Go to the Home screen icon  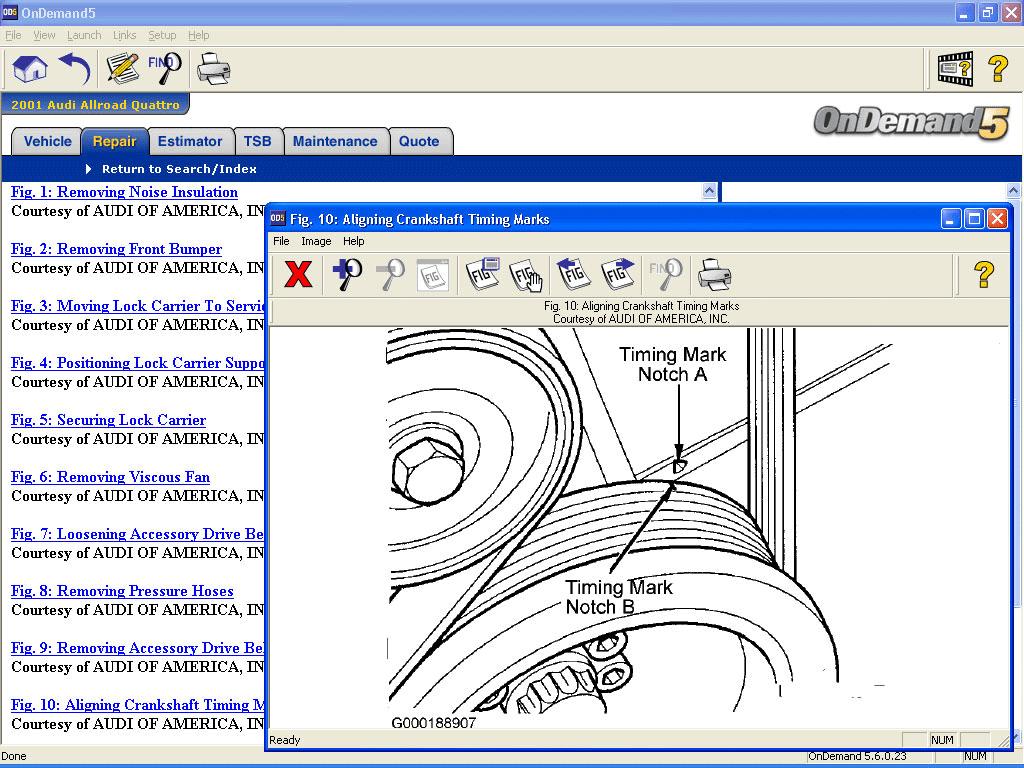(x=29, y=69)
